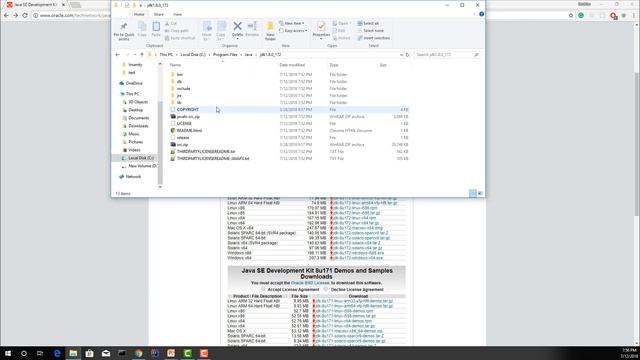Select the bin folder

pos(180,75)
